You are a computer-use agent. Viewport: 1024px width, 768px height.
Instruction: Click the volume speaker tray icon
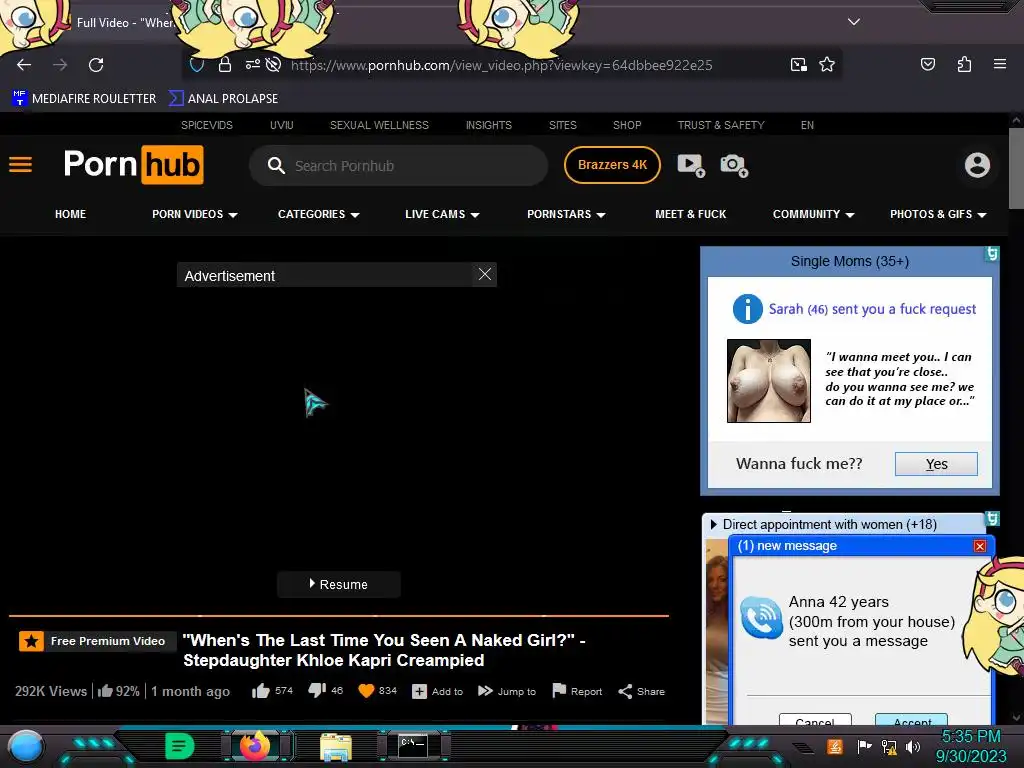click(x=913, y=747)
